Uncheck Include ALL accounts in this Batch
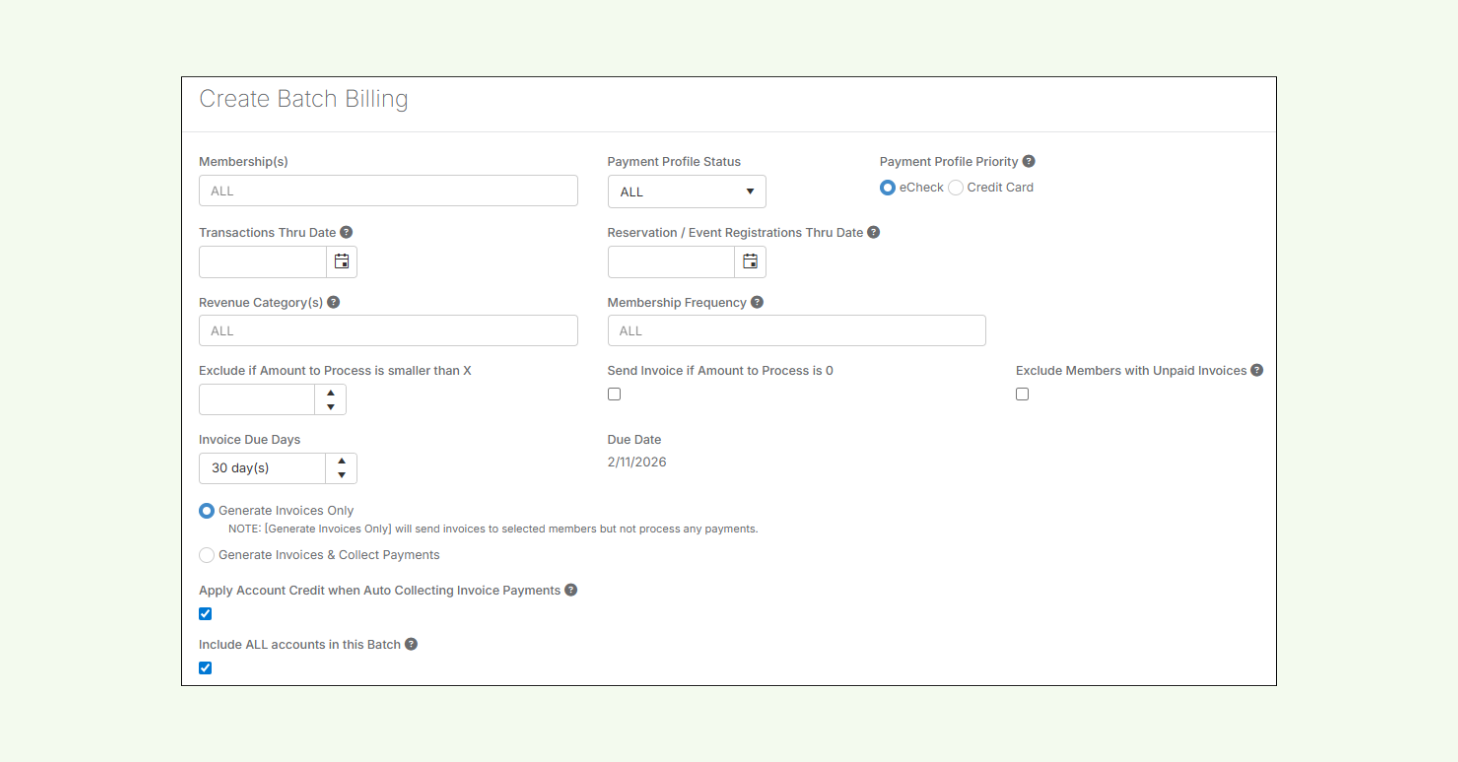Image resolution: width=1458 pixels, height=762 pixels. point(205,667)
